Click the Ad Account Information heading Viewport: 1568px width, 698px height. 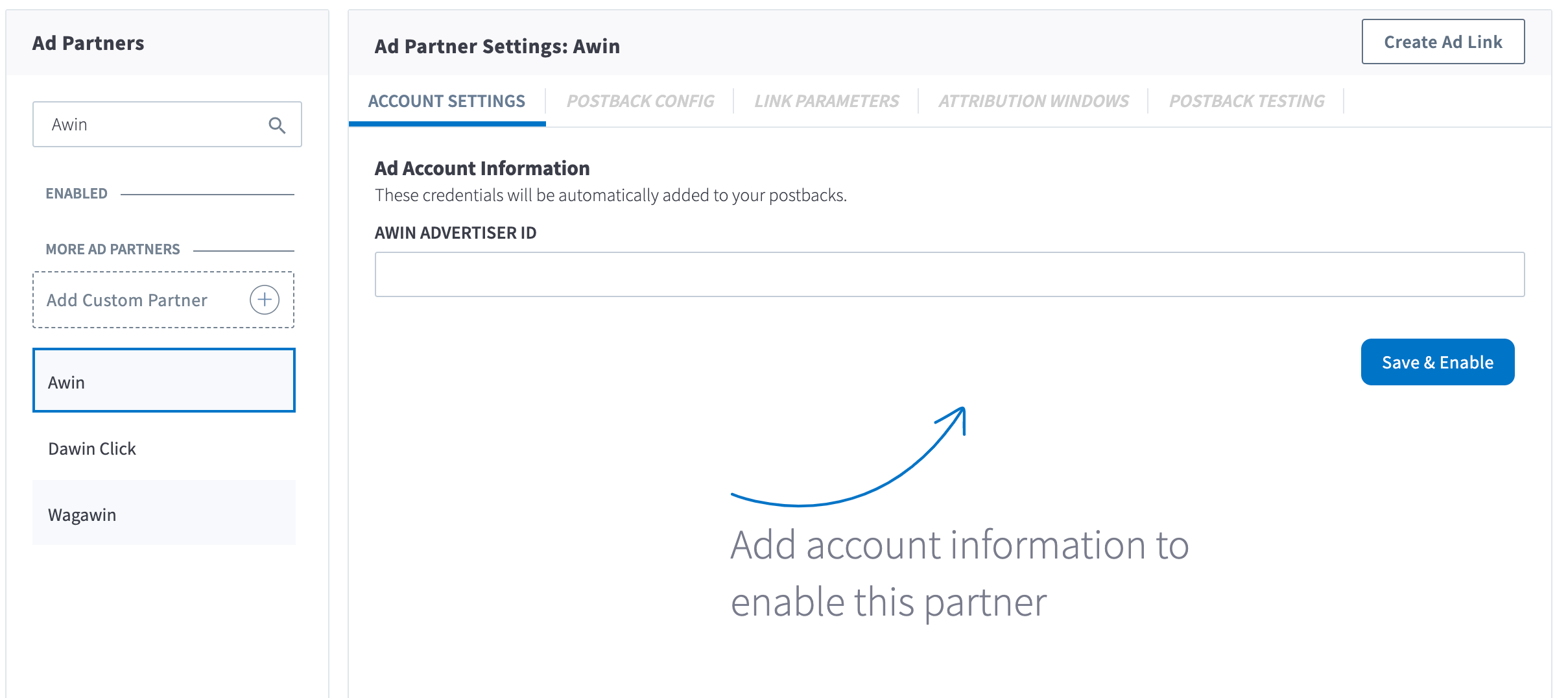482,168
